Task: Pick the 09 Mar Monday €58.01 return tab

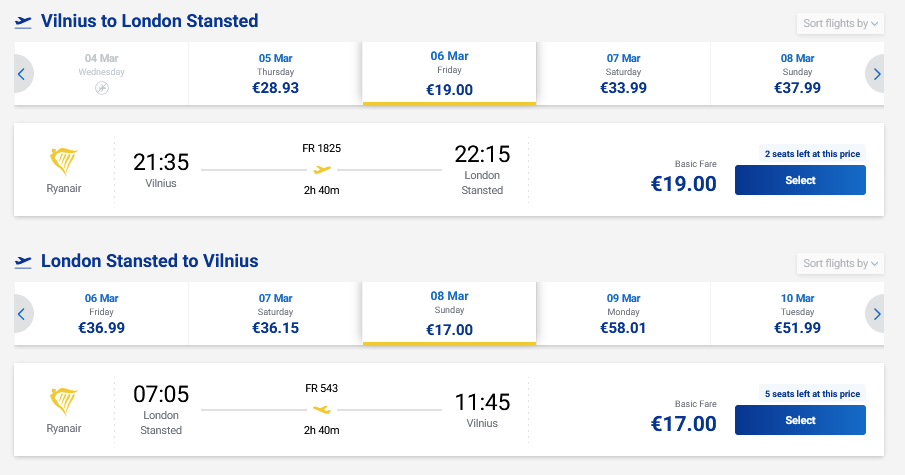Action: pos(623,313)
